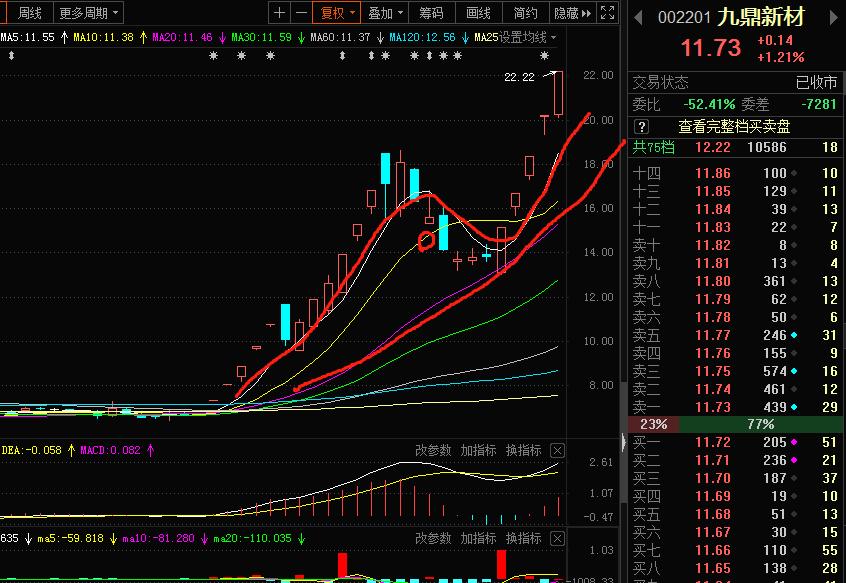
Task: Click the 已收市 trading status
Action: click(x=816, y=83)
